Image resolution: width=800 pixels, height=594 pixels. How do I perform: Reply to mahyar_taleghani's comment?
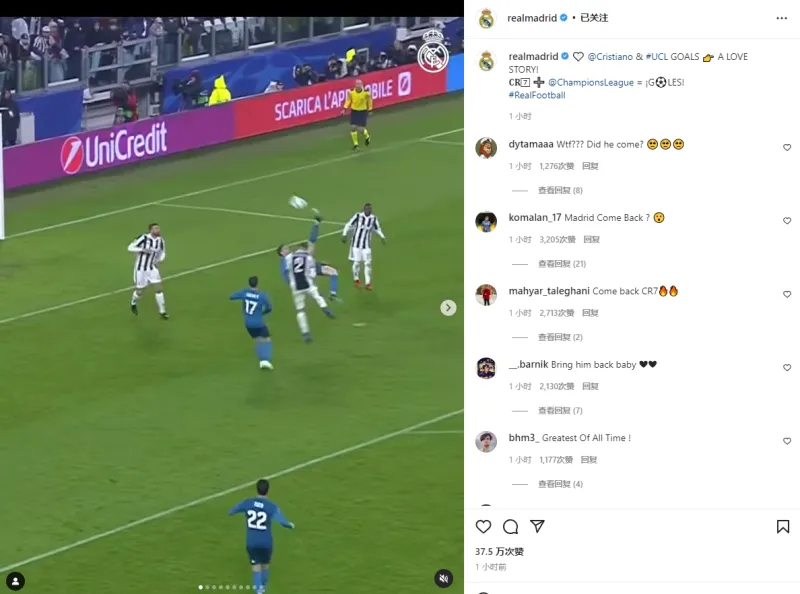590,313
